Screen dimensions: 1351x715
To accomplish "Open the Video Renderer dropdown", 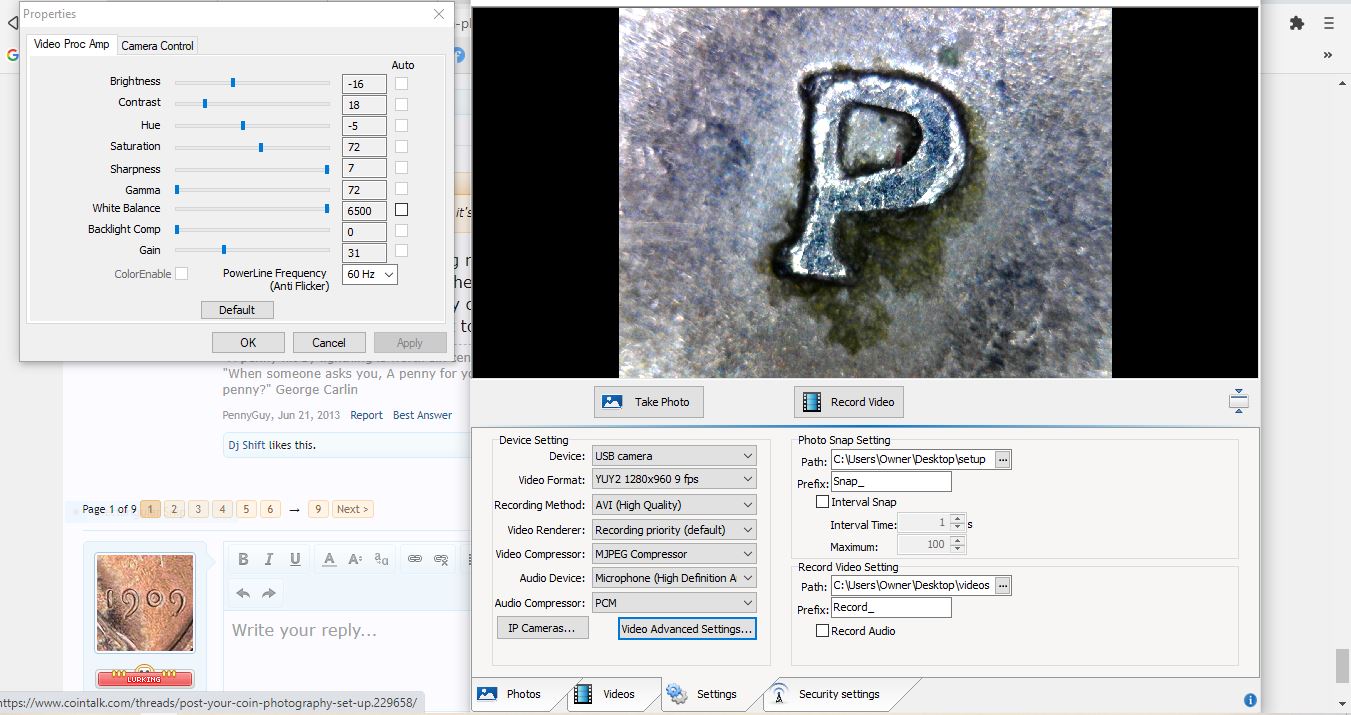I will tap(674, 530).
